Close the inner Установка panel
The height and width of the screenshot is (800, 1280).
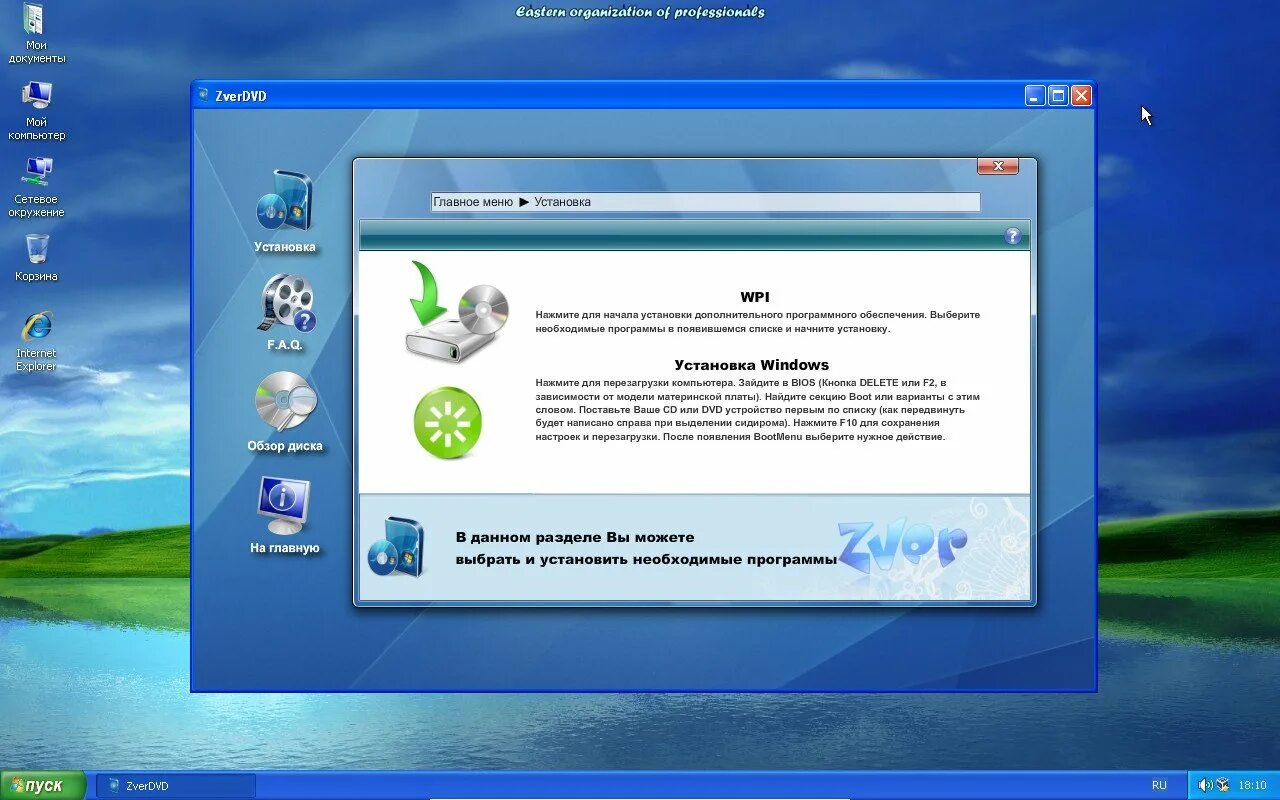[997, 166]
